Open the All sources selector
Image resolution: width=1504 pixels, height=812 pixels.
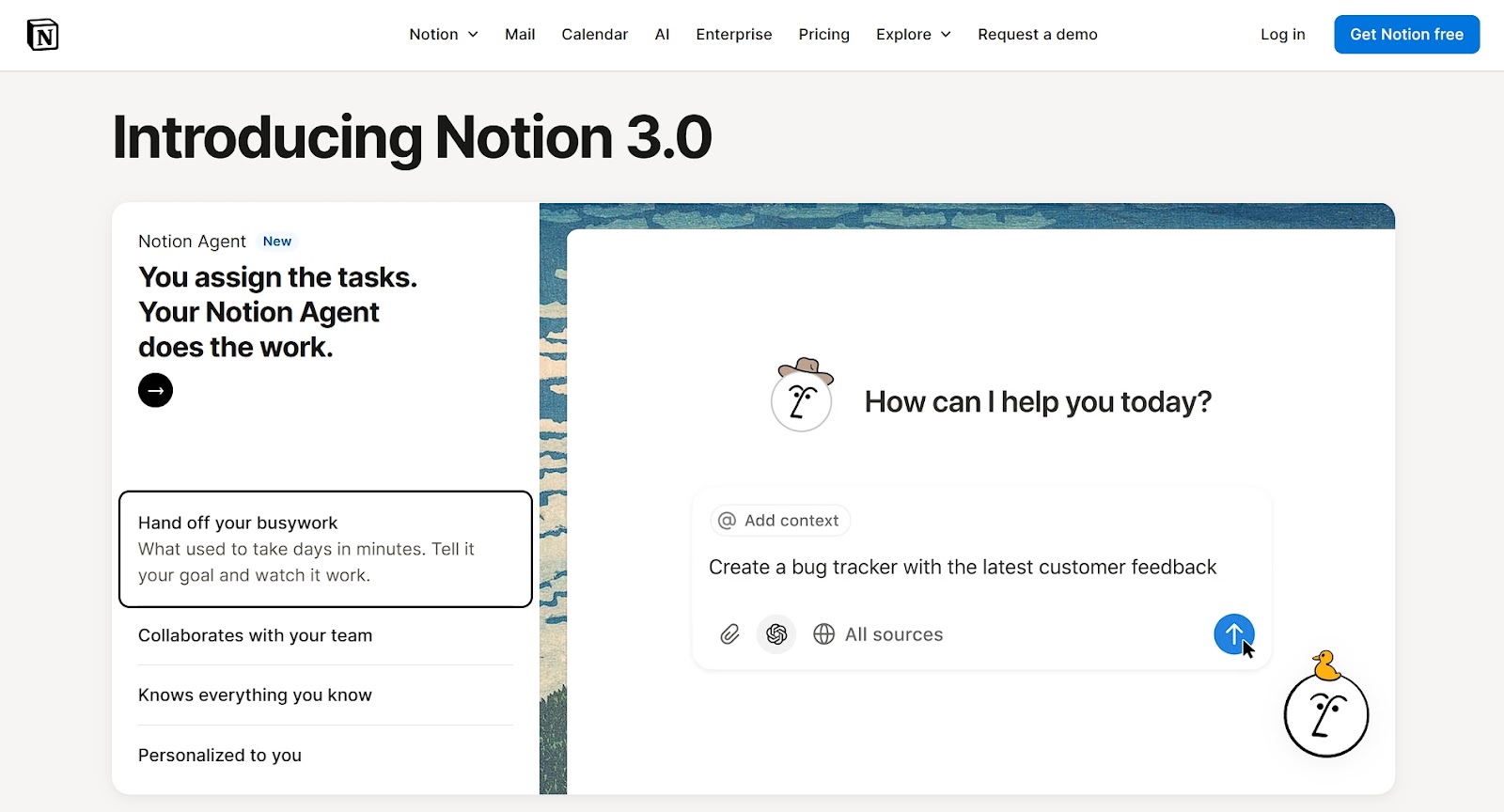[878, 634]
